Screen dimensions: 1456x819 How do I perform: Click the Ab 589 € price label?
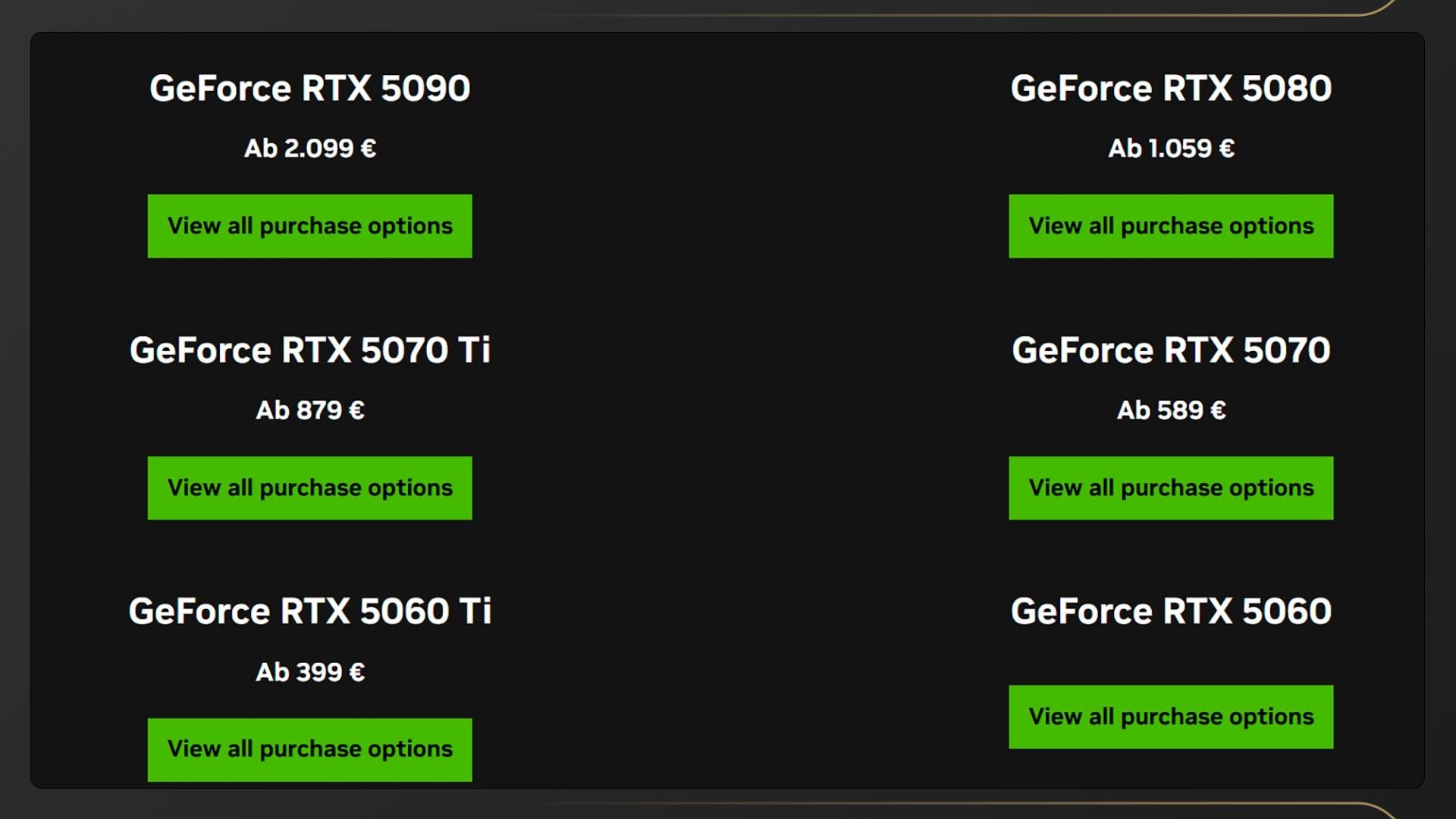[x=1170, y=410]
